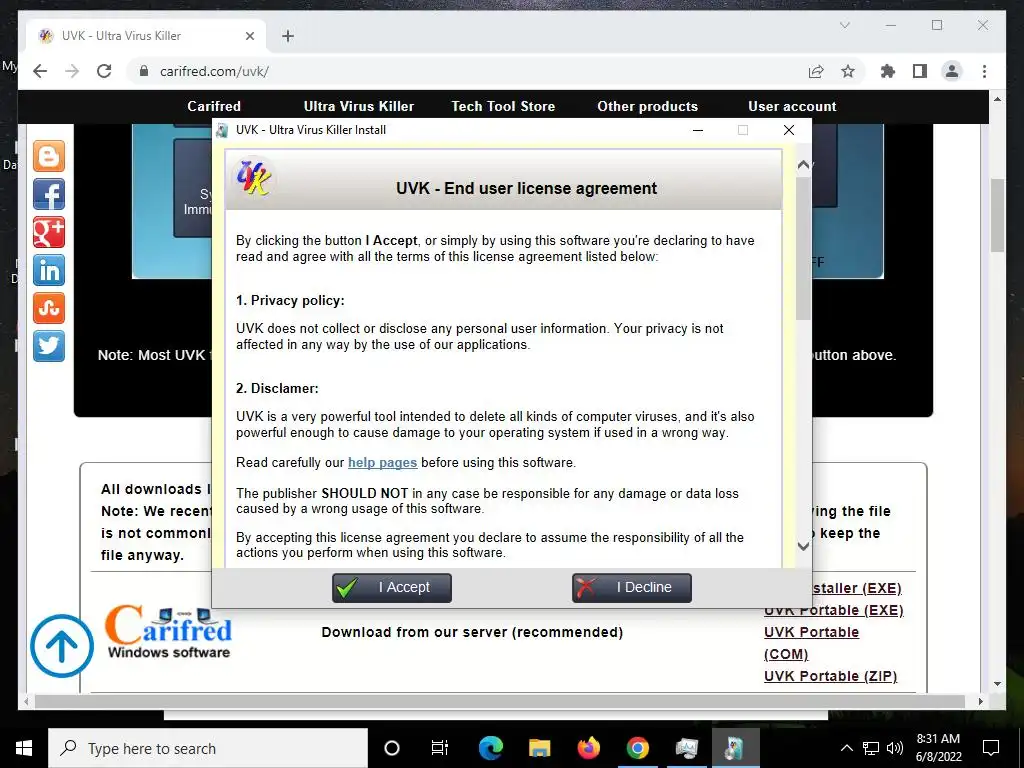Open the Tech Tool Store menu
1024x768 pixels.
(503, 106)
